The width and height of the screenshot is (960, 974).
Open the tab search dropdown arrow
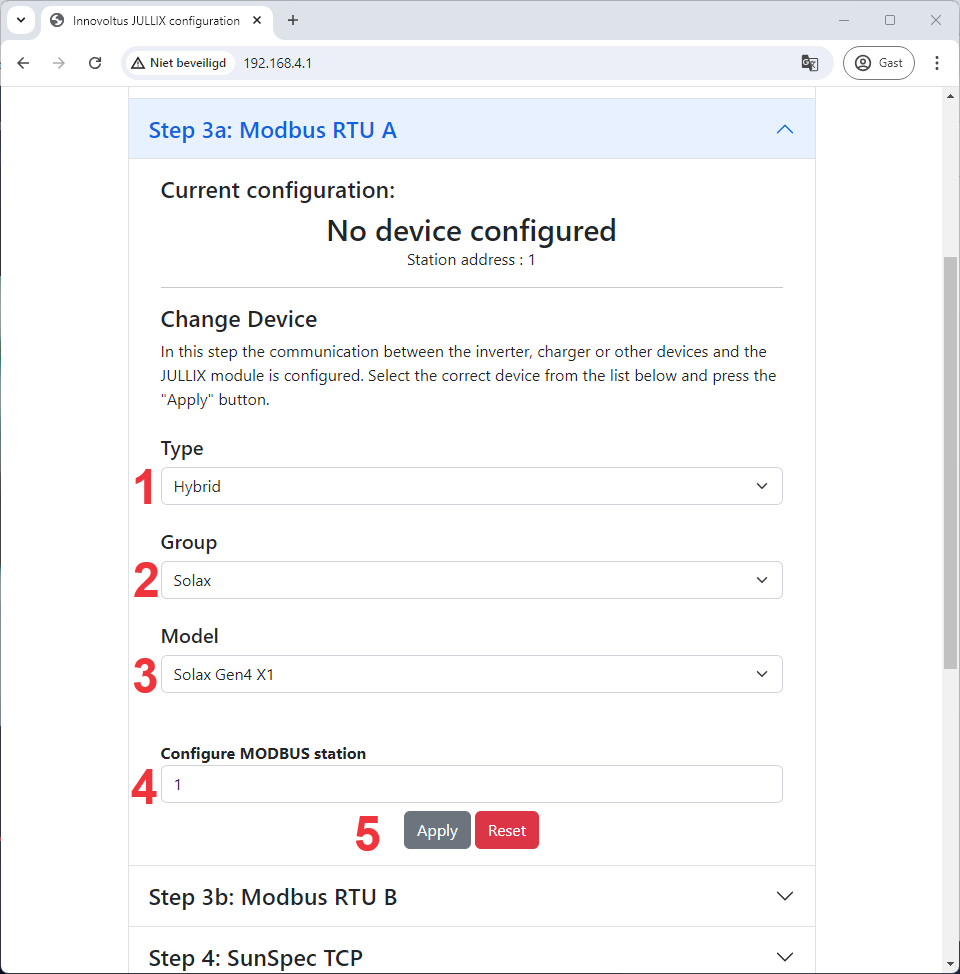click(x=20, y=20)
